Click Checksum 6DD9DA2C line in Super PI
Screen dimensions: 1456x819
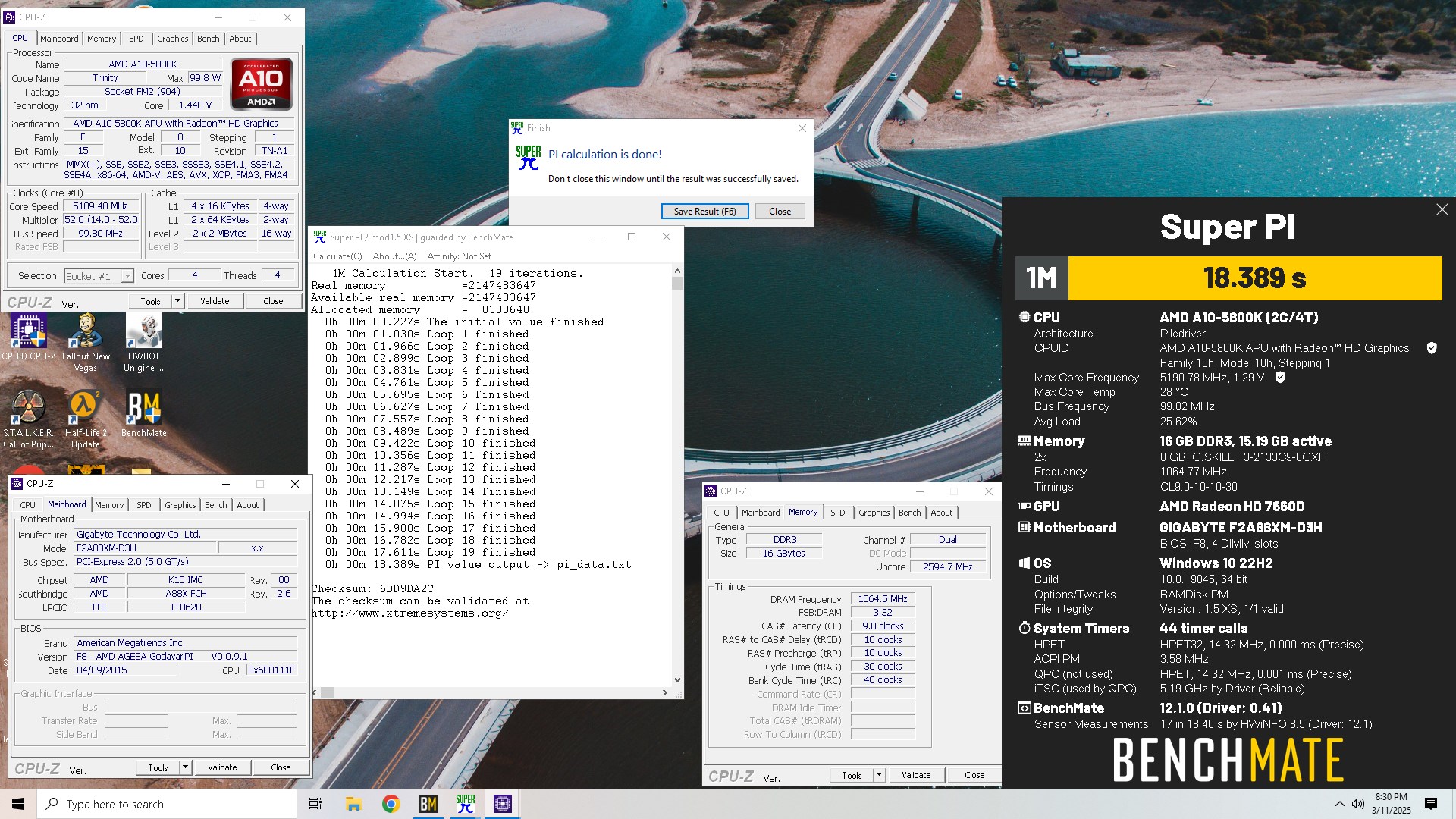[x=372, y=588]
